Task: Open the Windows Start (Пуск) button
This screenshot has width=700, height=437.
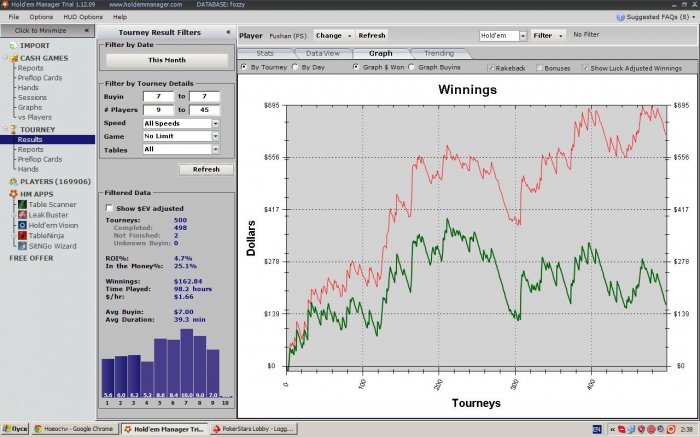Action: tap(15, 429)
